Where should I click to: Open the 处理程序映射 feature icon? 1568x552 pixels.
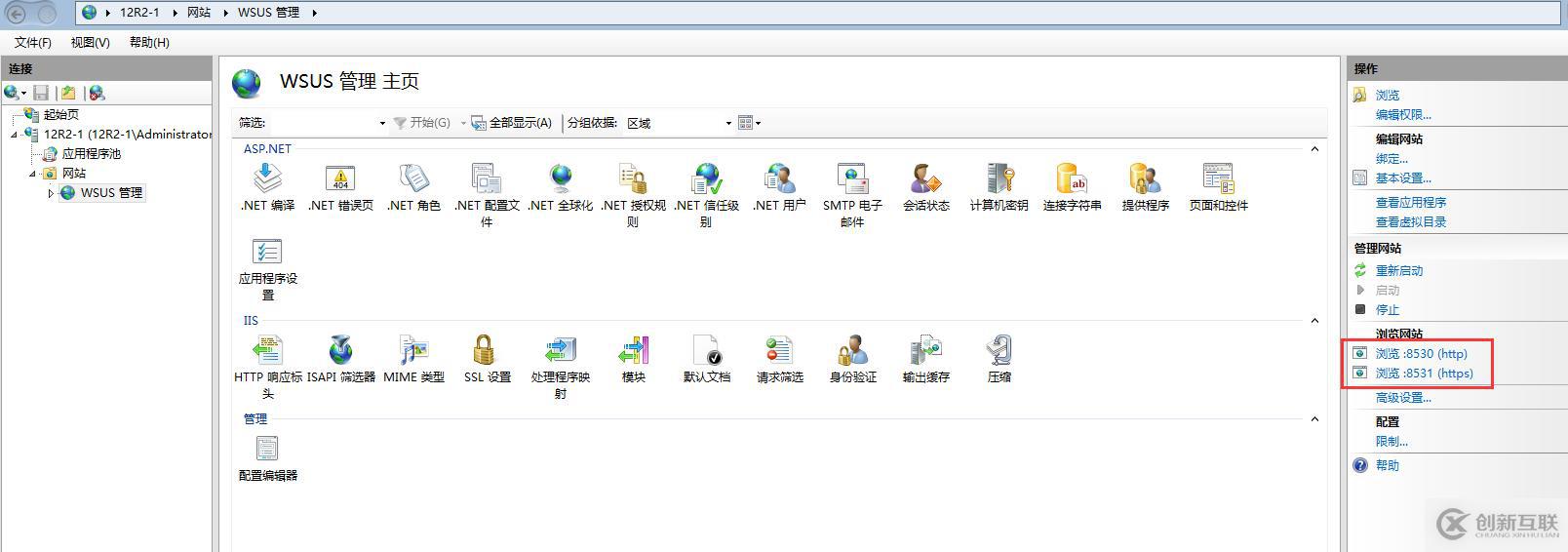(560, 349)
